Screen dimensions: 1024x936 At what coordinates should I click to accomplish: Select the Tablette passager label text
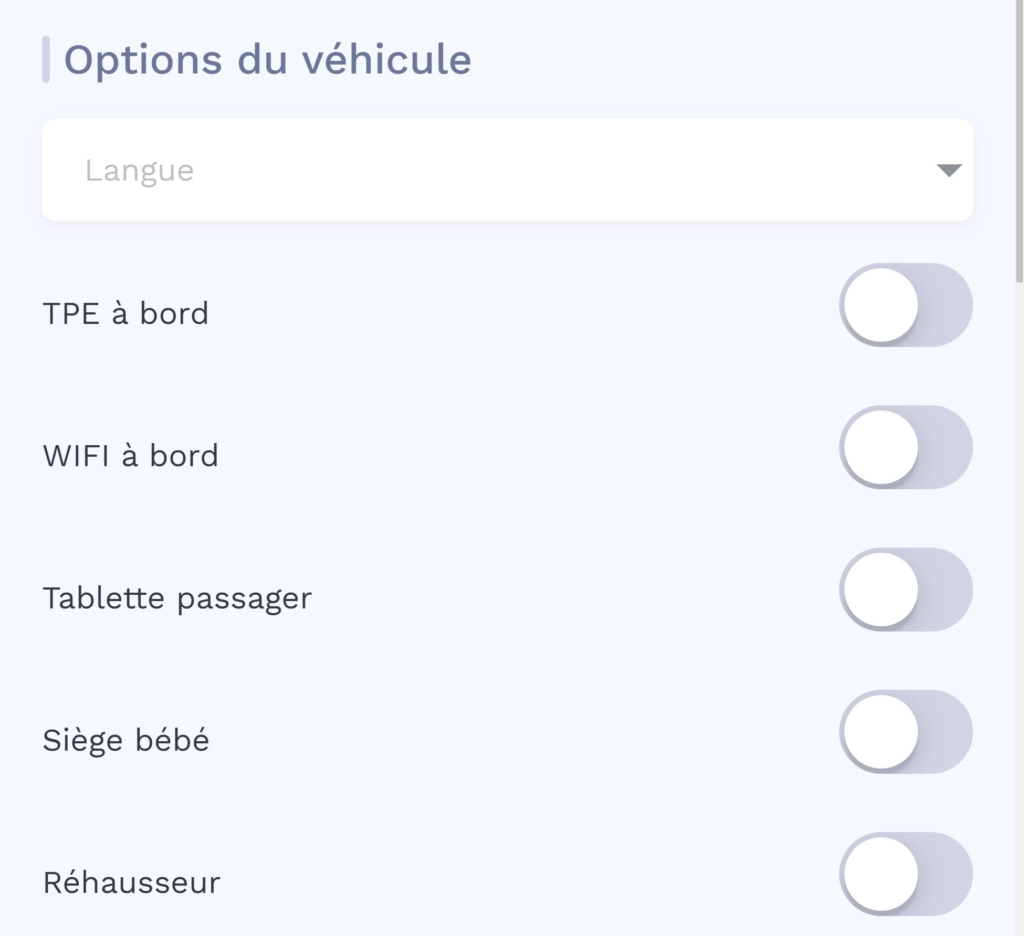pyautogui.click(x=177, y=598)
